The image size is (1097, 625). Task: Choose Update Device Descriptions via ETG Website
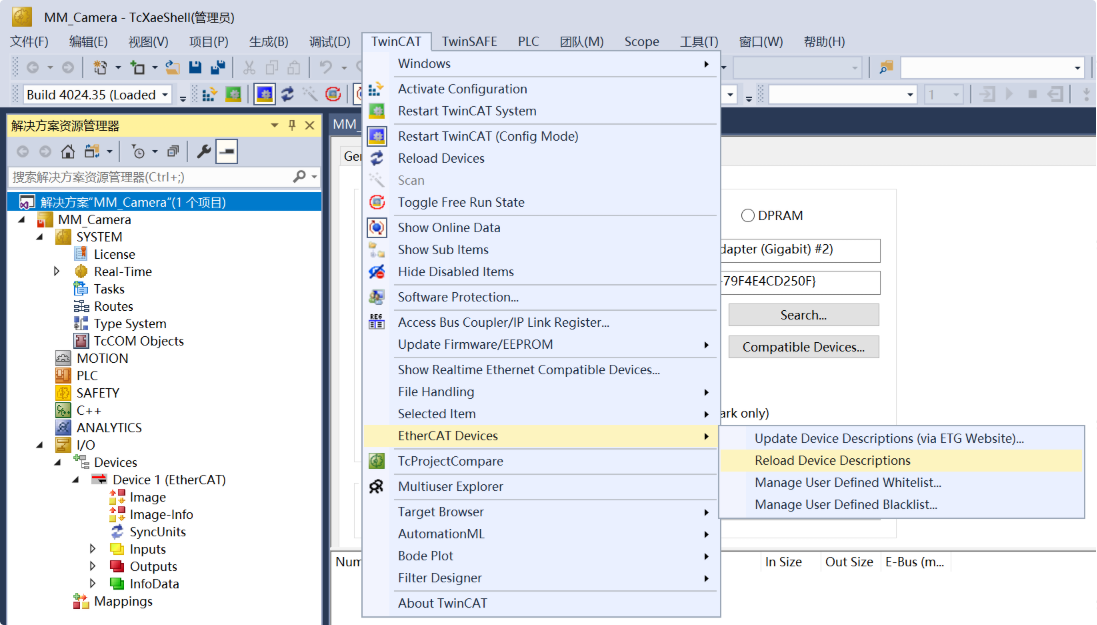coord(902,438)
